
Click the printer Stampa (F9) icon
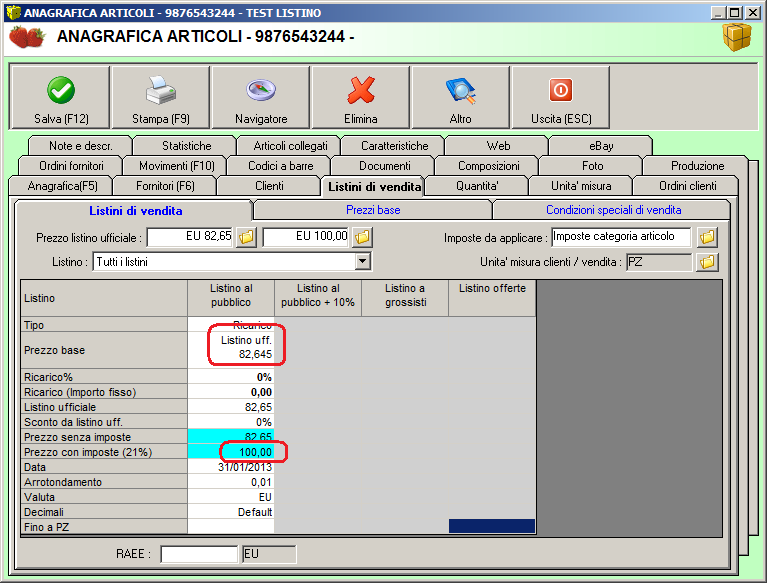[160, 90]
